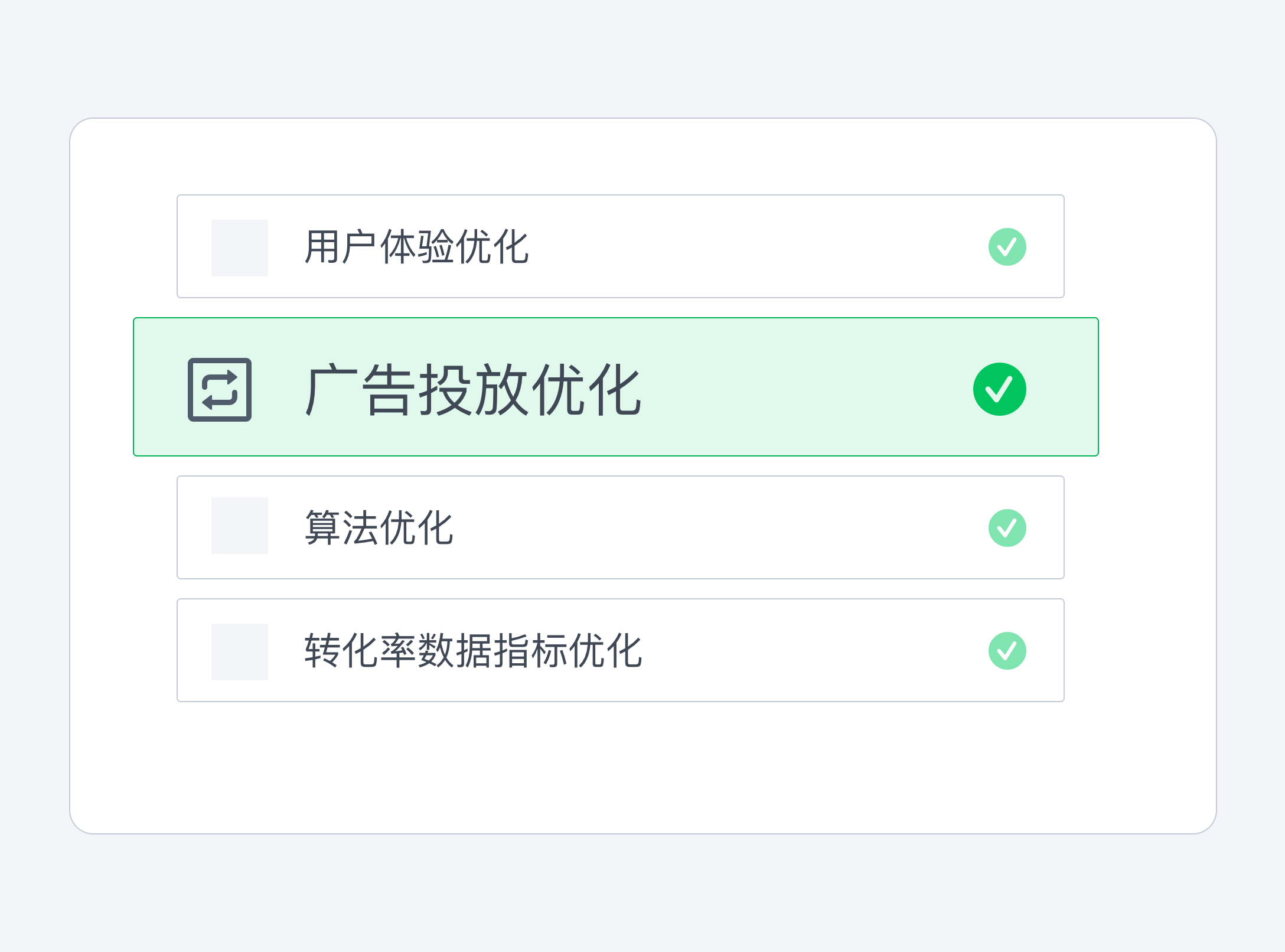Select the 广告投放优化 label text

tap(473, 390)
